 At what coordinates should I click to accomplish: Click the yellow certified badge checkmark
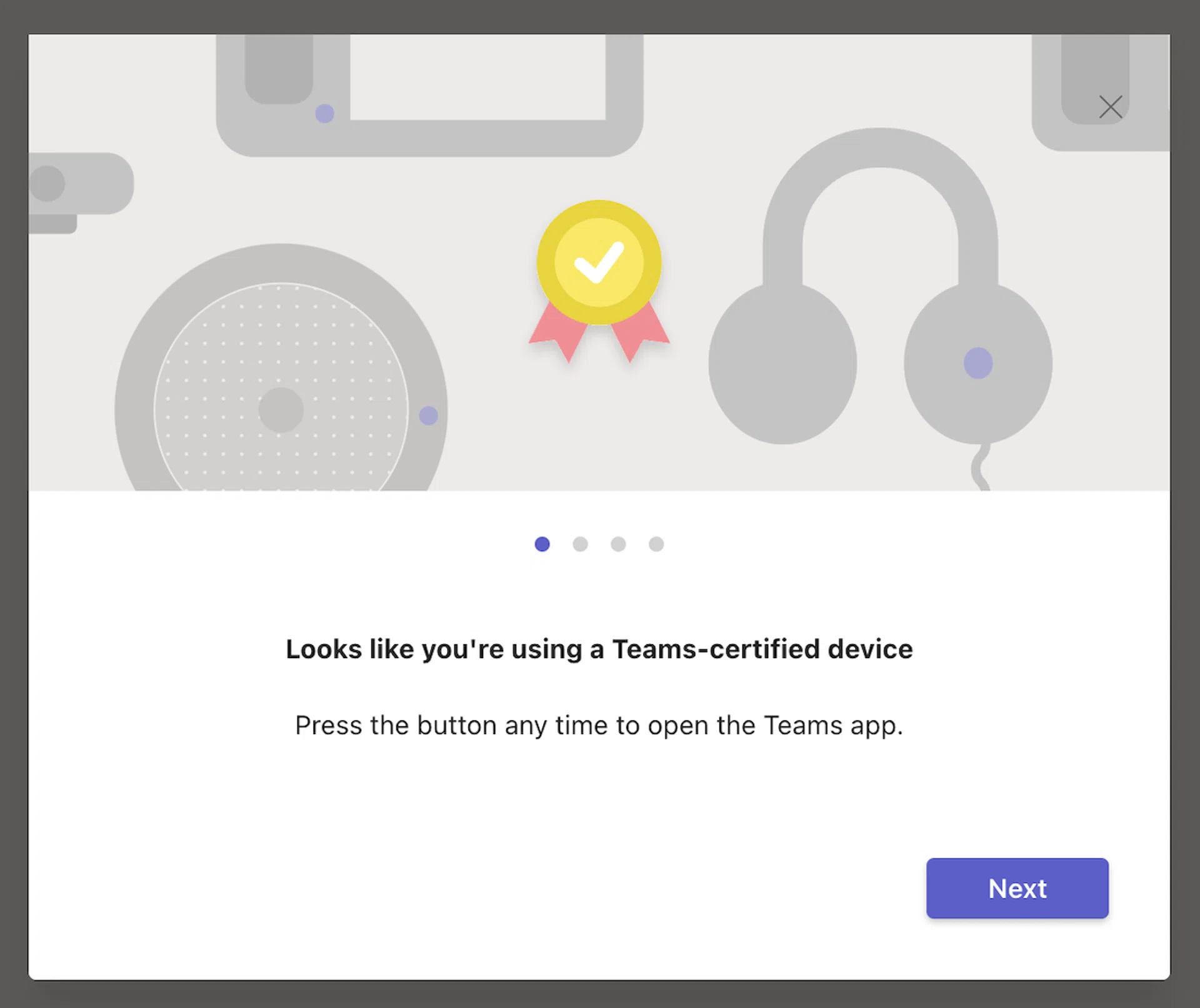point(599,262)
